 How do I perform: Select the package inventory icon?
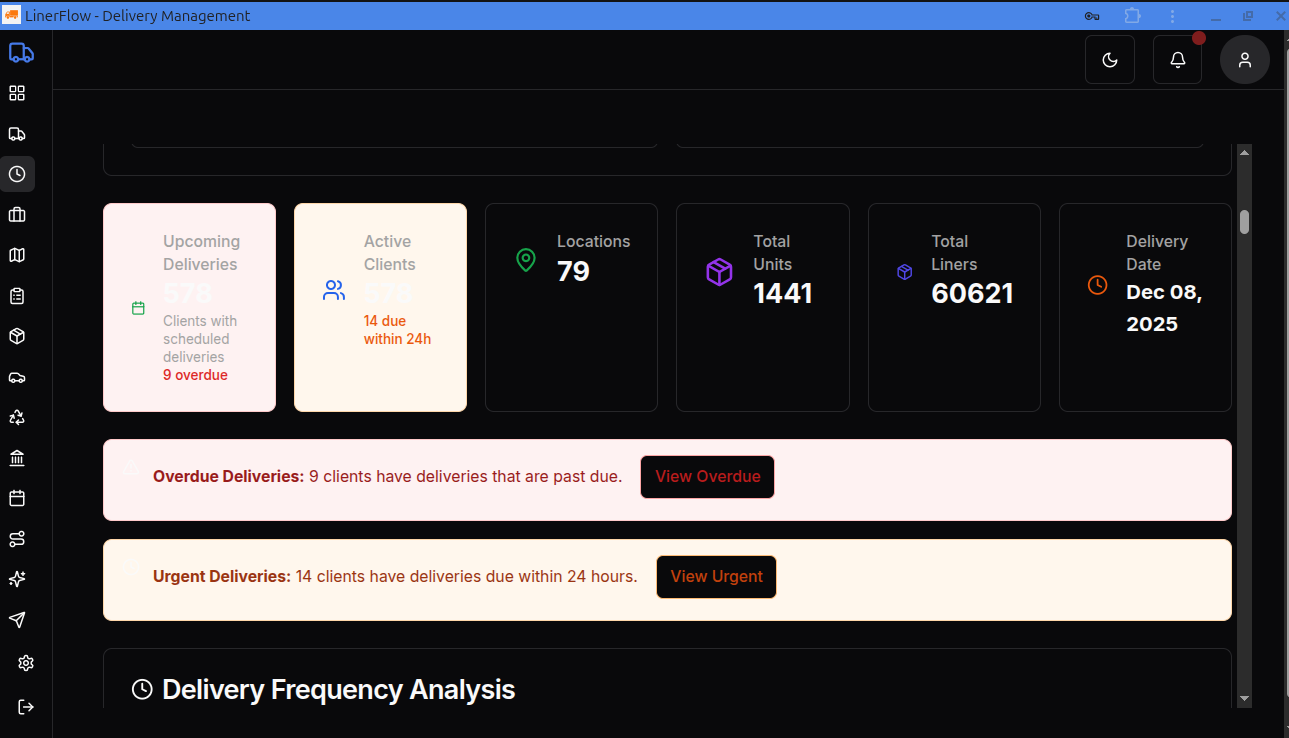18,335
